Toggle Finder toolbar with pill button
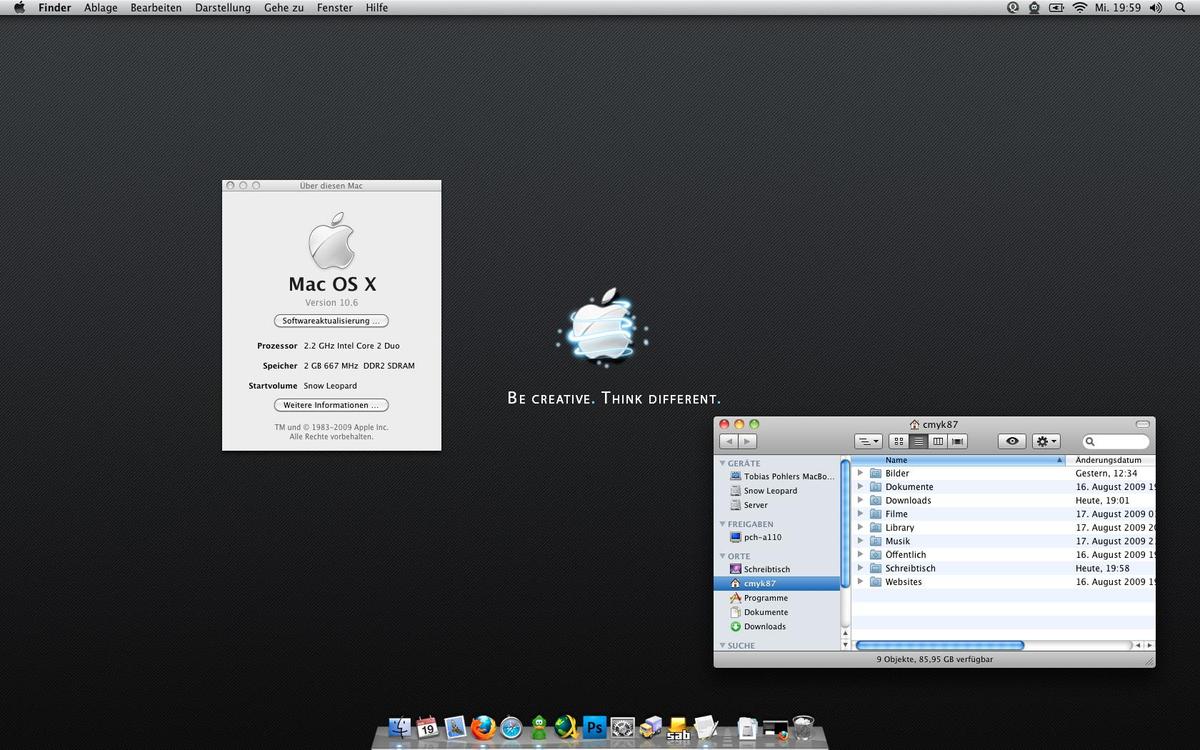The height and width of the screenshot is (750, 1200). tap(1143, 424)
